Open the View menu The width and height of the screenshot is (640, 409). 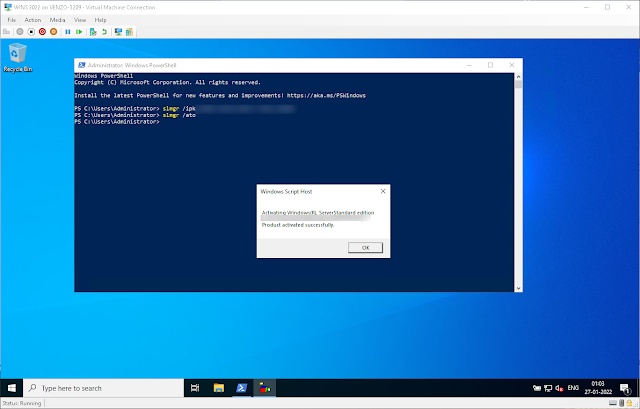click(80, 20)
